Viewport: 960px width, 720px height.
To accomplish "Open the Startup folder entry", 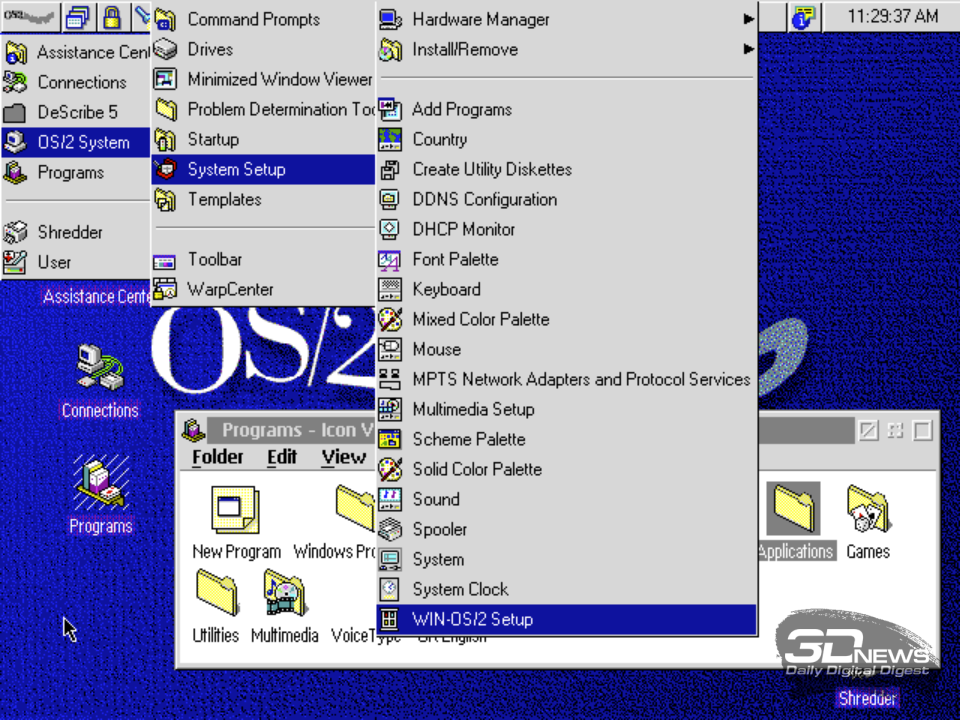I will point(263,139).
